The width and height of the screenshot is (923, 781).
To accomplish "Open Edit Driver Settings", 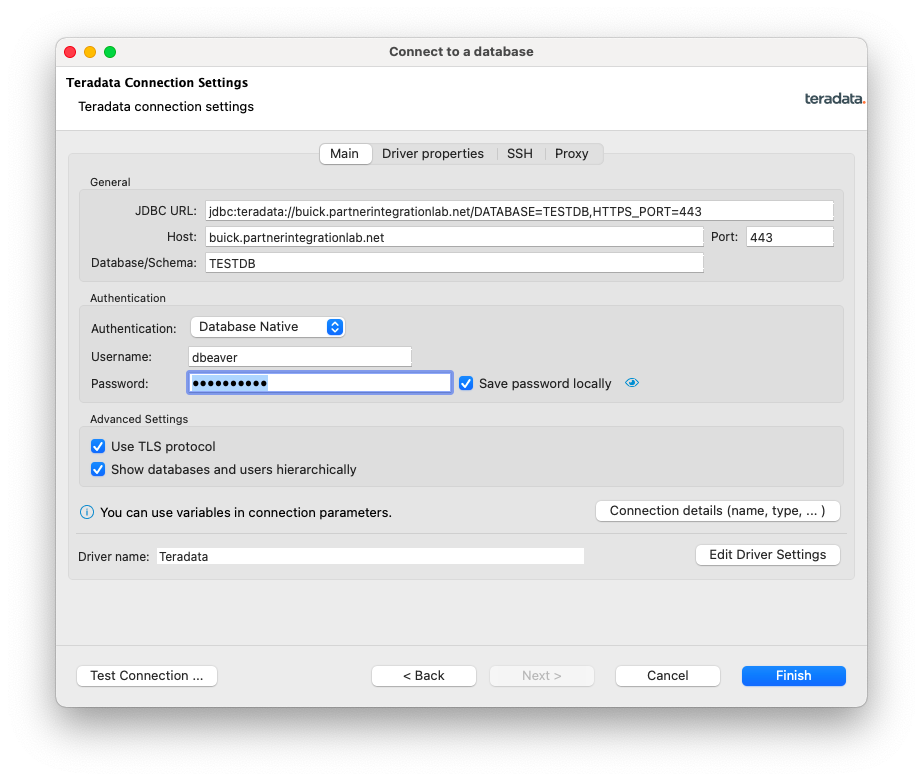I will pyautogui.click(x=767, y=554).
